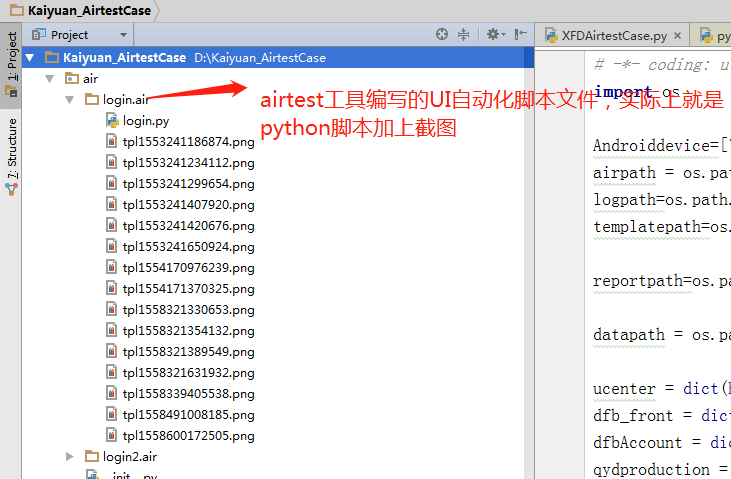
Task: Click image icon of tpl1558600172505.png
Action: [111, 435]
